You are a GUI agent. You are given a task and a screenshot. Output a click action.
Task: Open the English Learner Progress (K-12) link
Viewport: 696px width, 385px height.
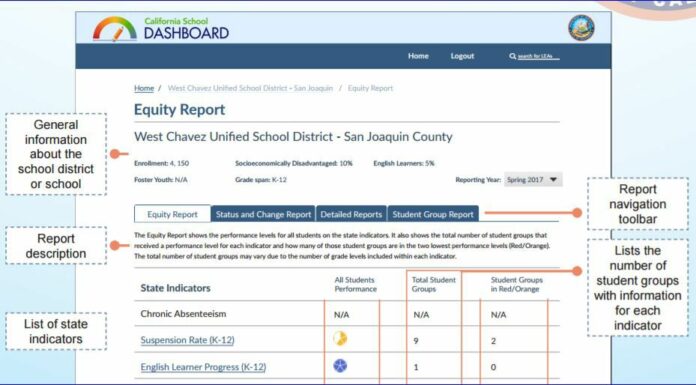[x=203, y=367]
